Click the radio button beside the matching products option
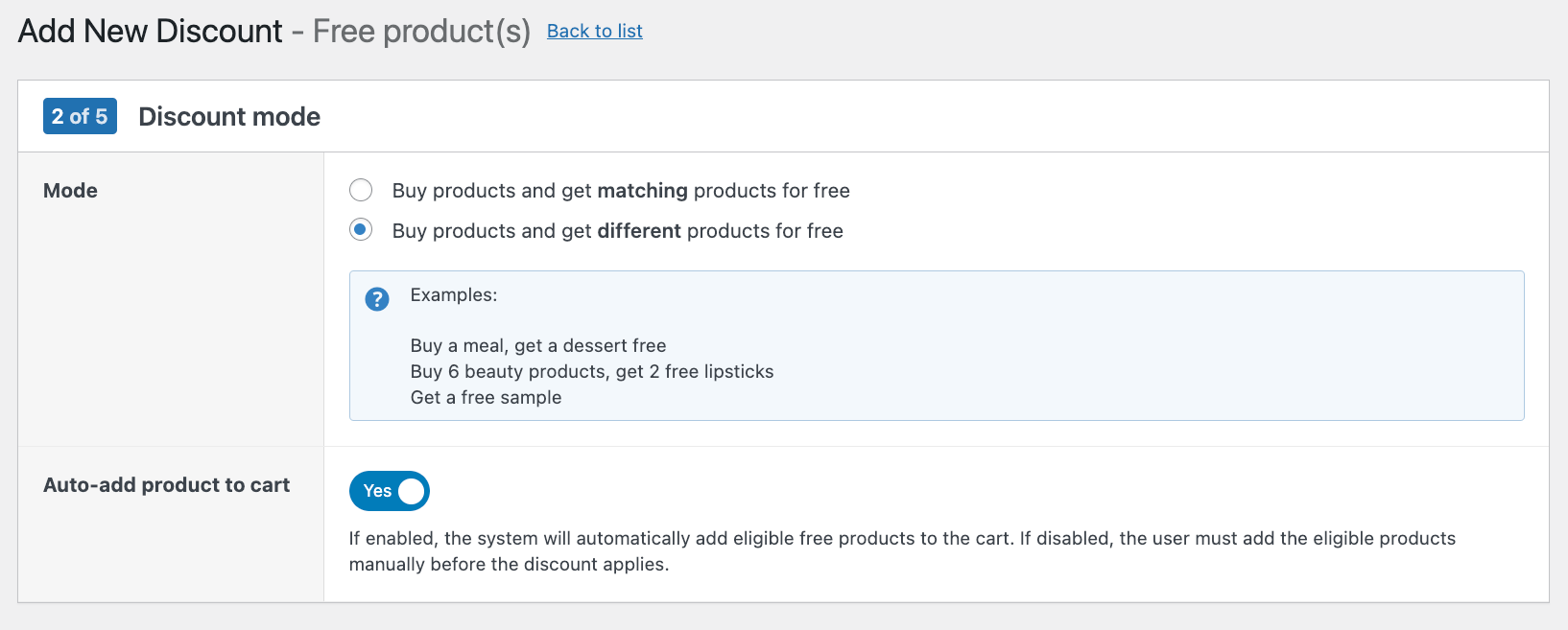The height and width of the screenshot is (630, 1568). pos(360,190)
